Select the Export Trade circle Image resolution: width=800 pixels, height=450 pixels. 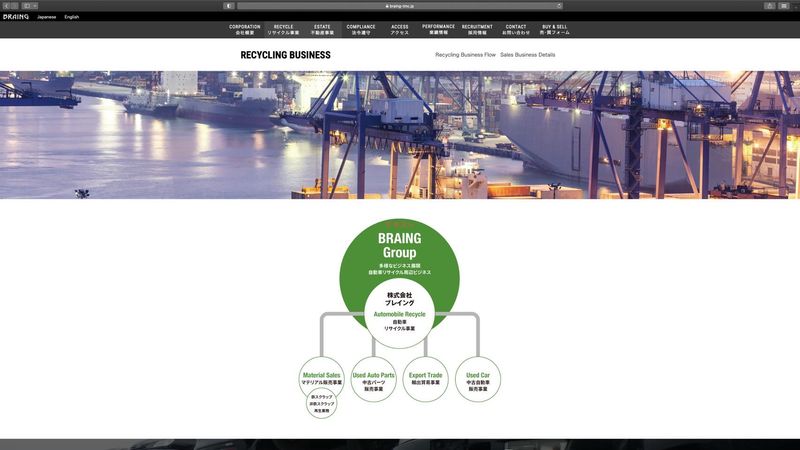click(425, 380)
